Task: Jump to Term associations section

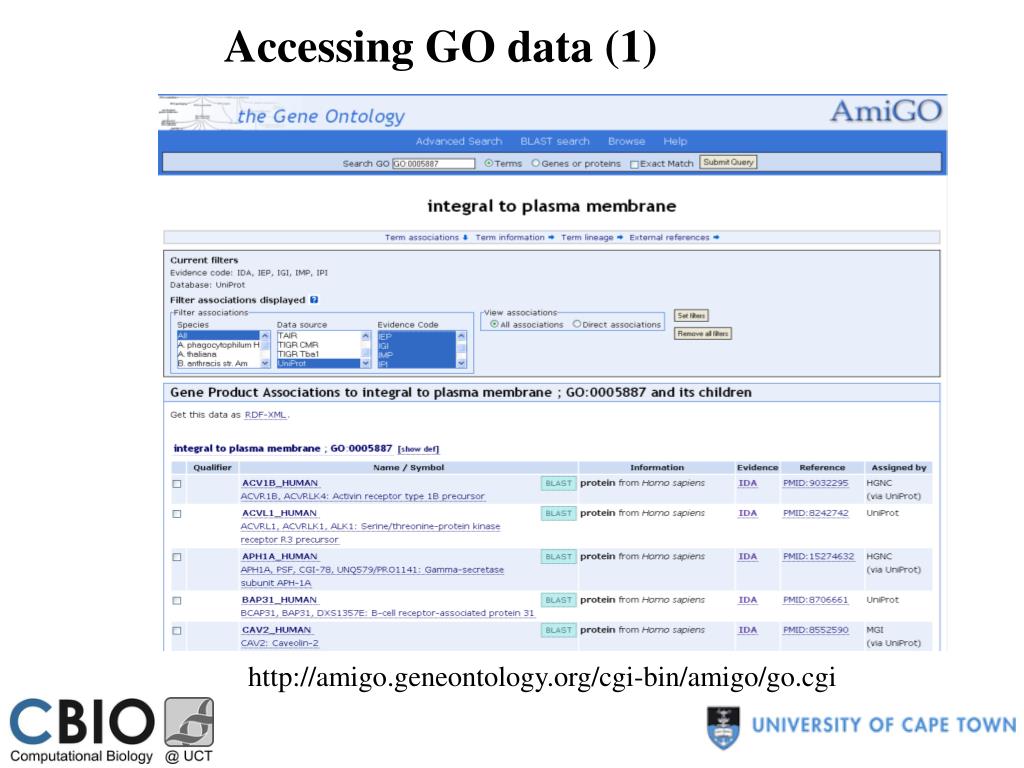Action: (x=426, y=237)
